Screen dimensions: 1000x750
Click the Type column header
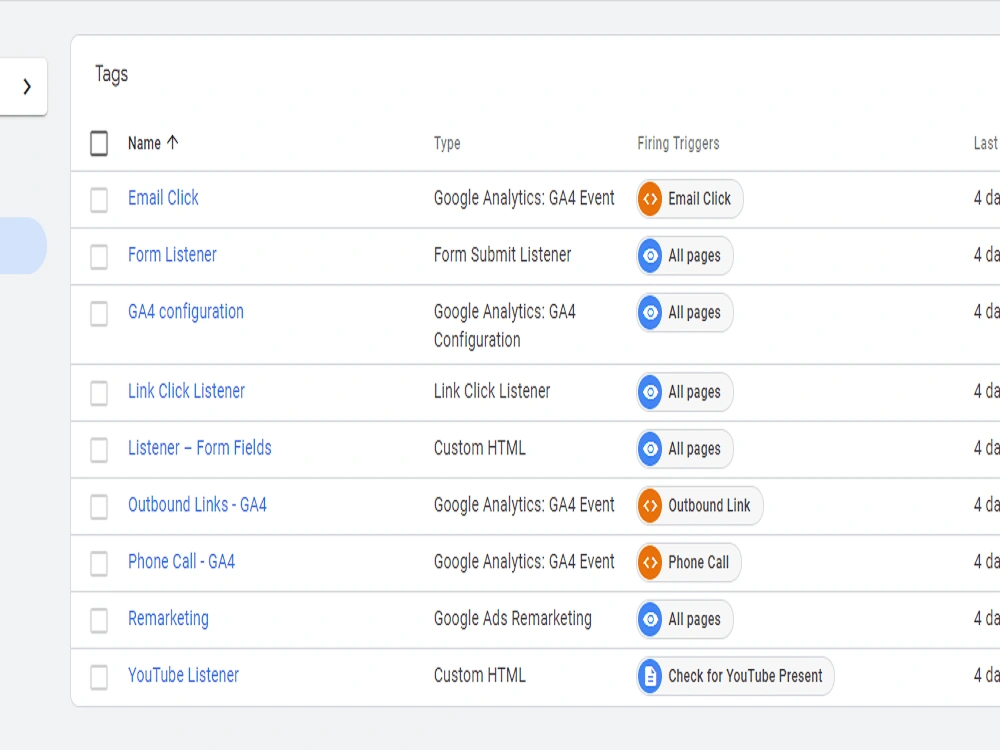click(x=447, y=143)
